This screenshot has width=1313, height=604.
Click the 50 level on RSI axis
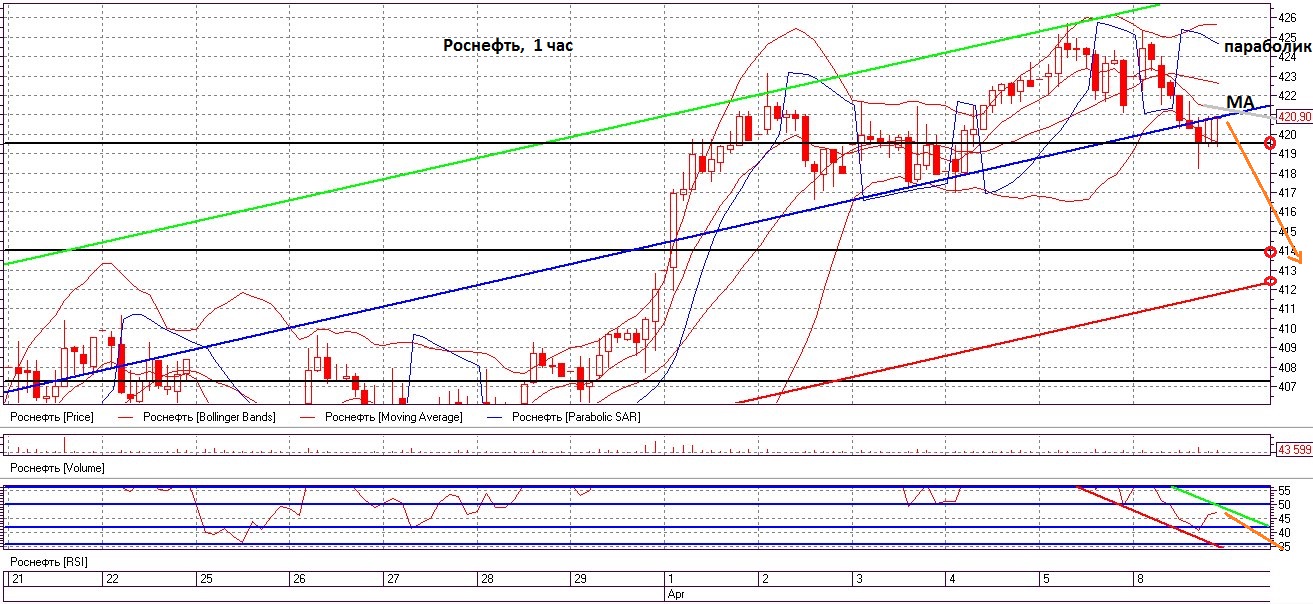[x=1285, y=505]
